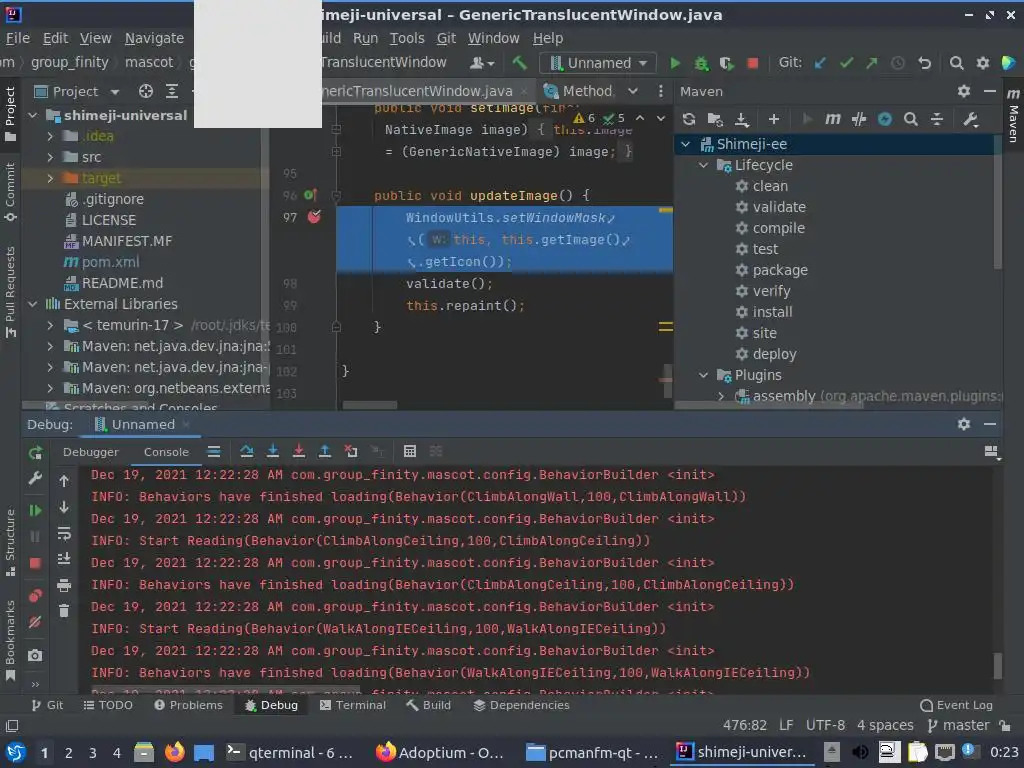View breakpoints using the double red circle icon
Screen dimensions: 1024x768
coord(35,596)
